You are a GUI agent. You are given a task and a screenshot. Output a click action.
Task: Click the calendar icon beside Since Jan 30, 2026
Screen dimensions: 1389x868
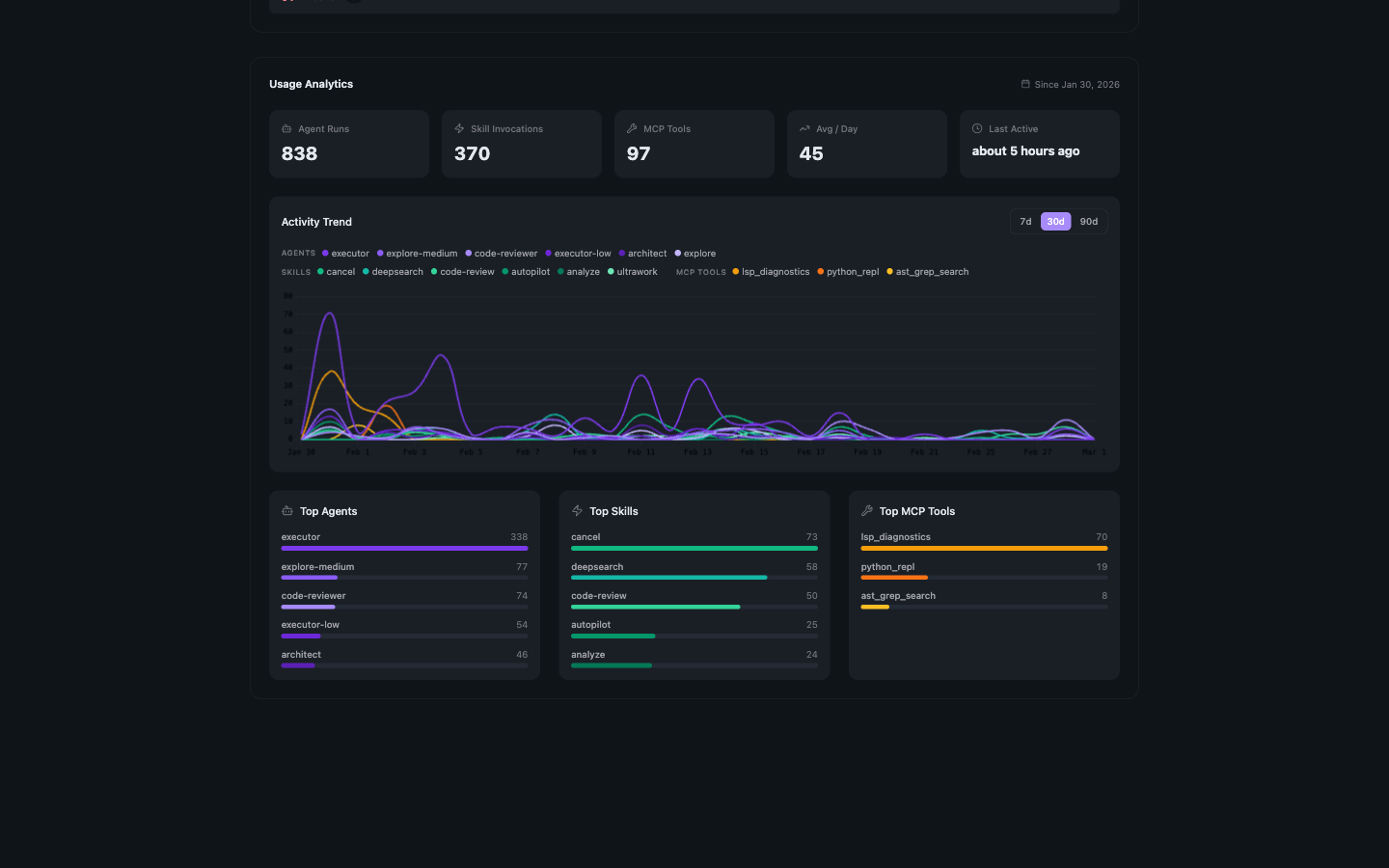[1025, 84]
